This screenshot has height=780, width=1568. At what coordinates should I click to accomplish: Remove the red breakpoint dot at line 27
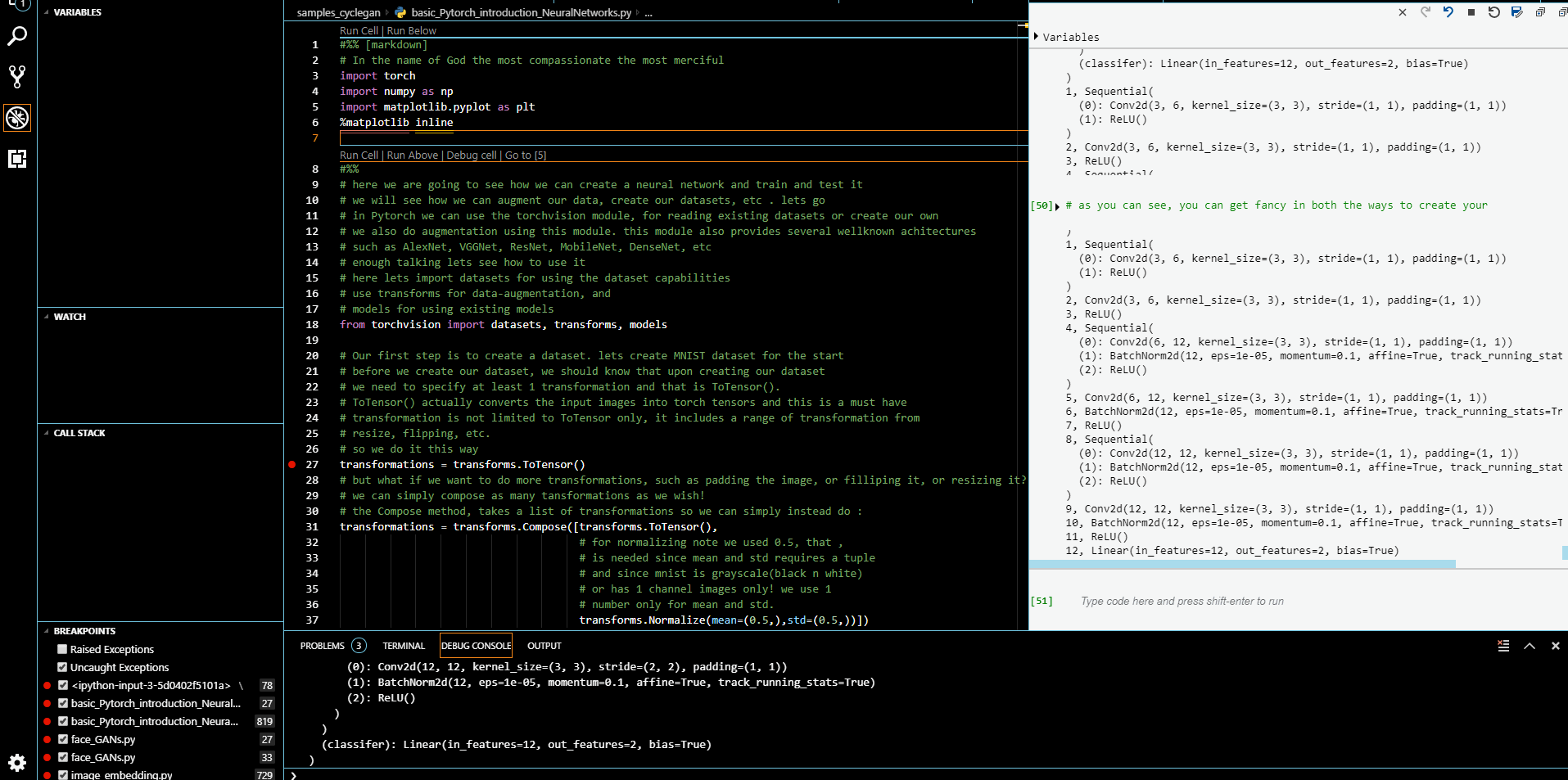tap(292, 464)
